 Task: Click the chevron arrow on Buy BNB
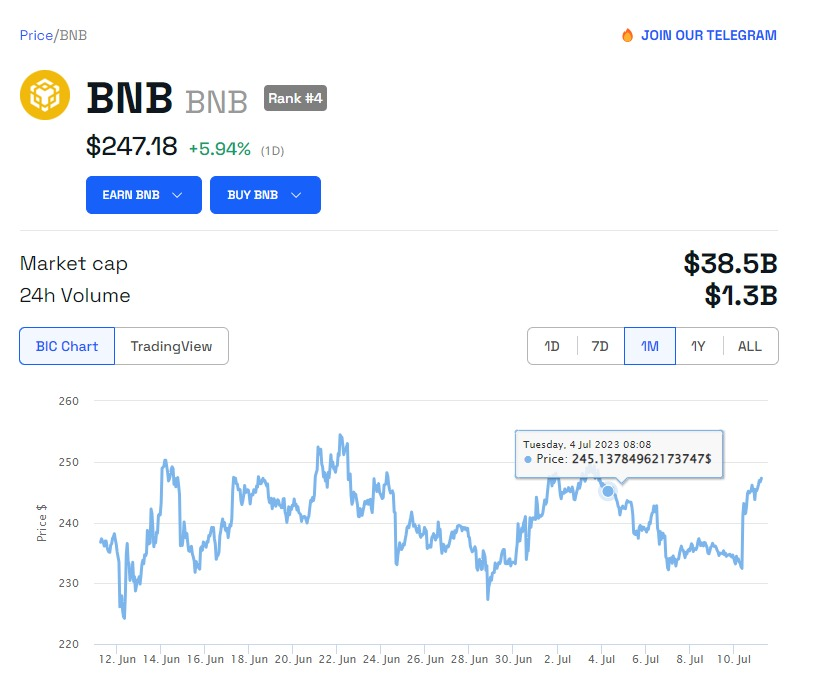pyautogui.click(x=296, y=195)
